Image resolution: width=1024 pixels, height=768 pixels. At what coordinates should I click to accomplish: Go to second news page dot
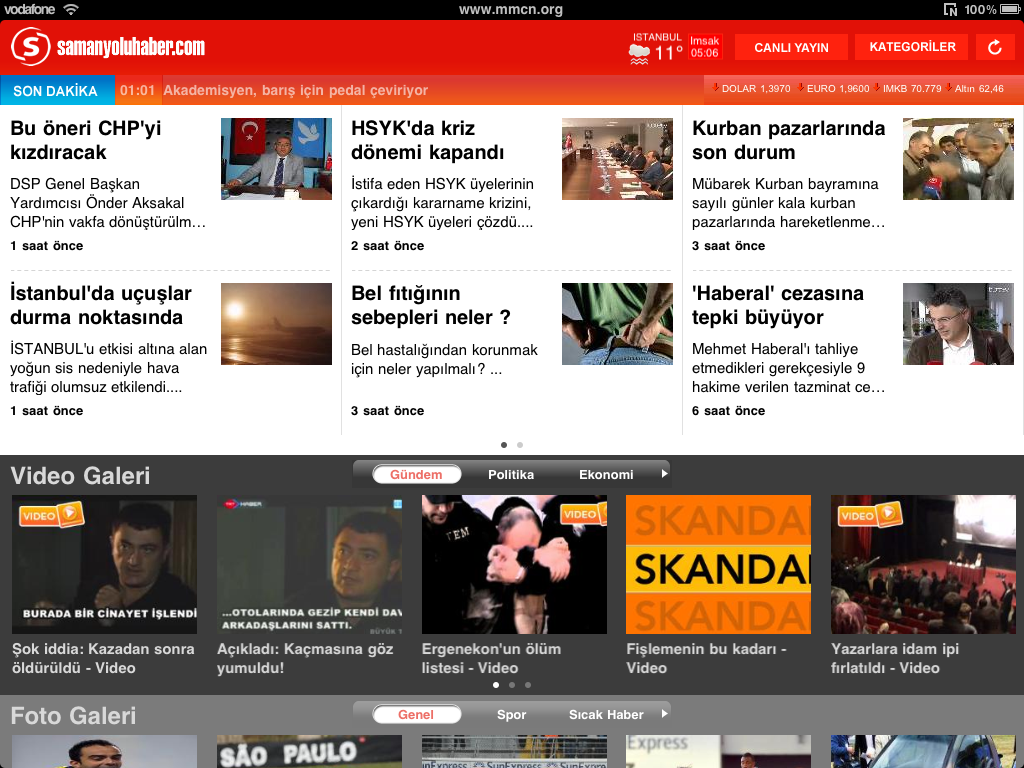[x=520, y=444]
